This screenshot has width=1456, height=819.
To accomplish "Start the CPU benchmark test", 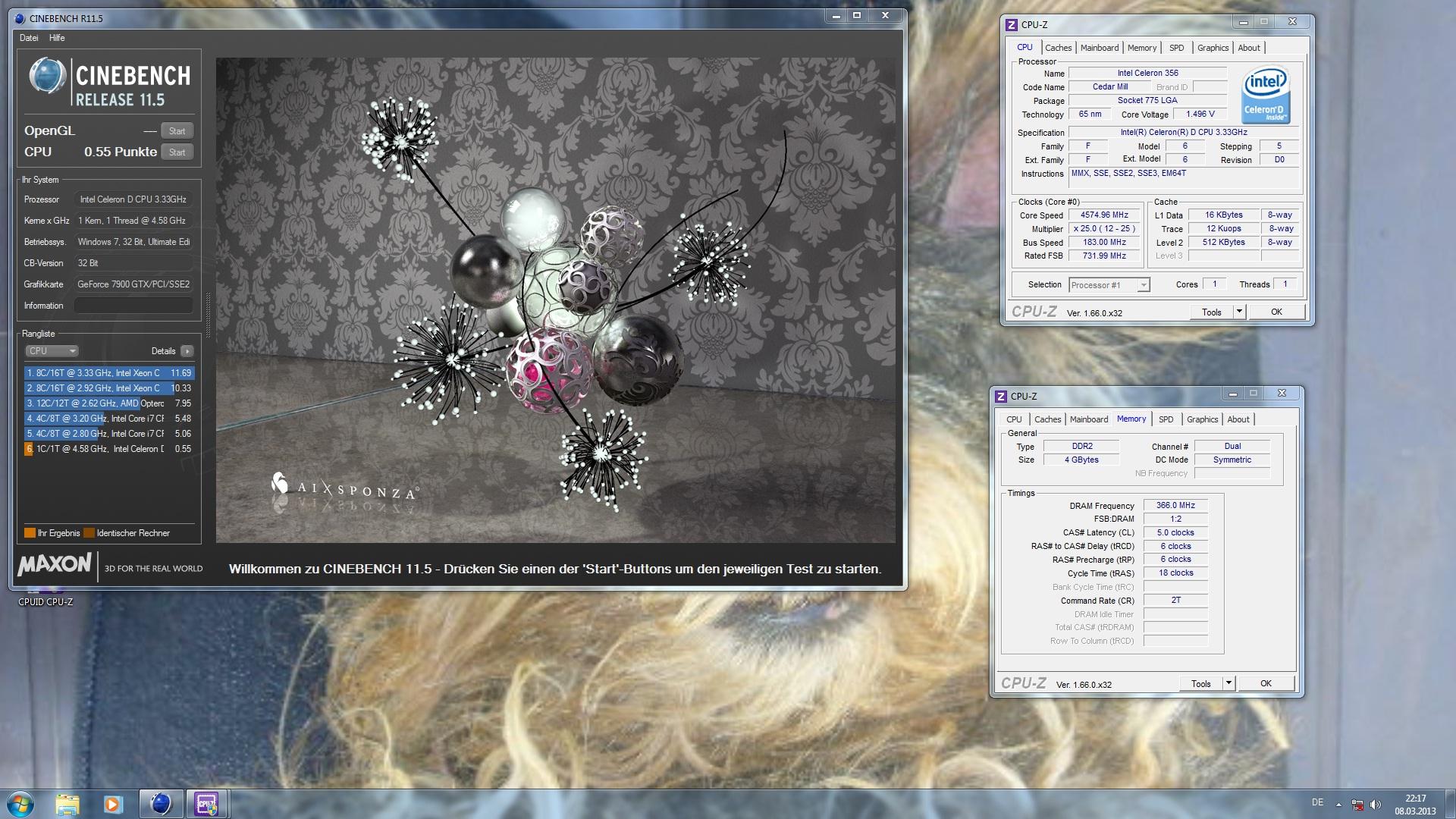I will pyautogui.click(x=177, y=152).
